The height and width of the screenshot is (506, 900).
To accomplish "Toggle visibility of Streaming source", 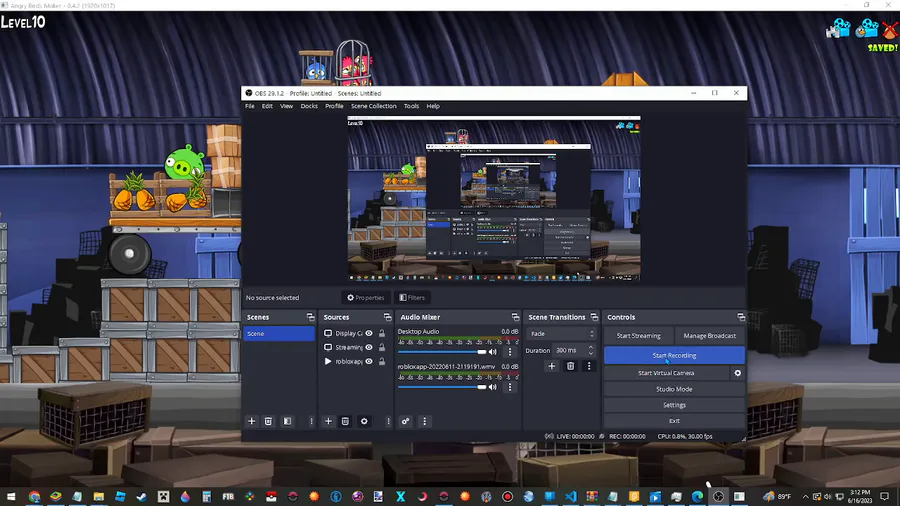I will (x=369, y=347).
